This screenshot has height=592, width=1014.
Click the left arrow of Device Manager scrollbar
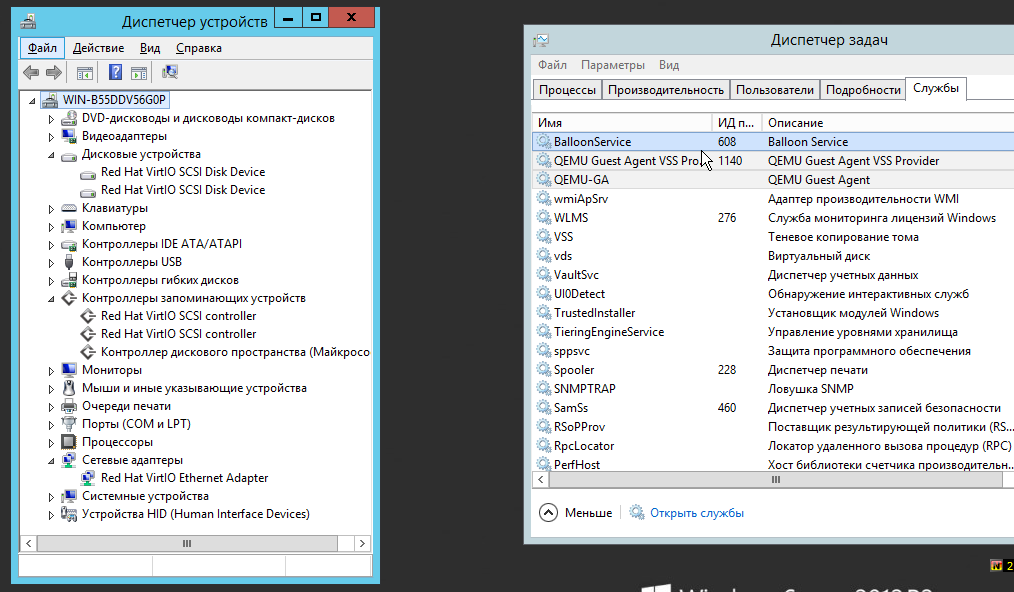[28, 543]
